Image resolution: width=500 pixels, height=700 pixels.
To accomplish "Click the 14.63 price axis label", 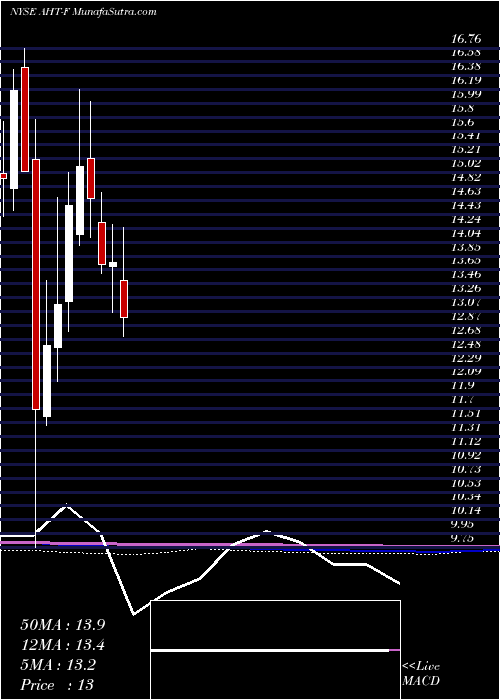I will tap(466, 192).
